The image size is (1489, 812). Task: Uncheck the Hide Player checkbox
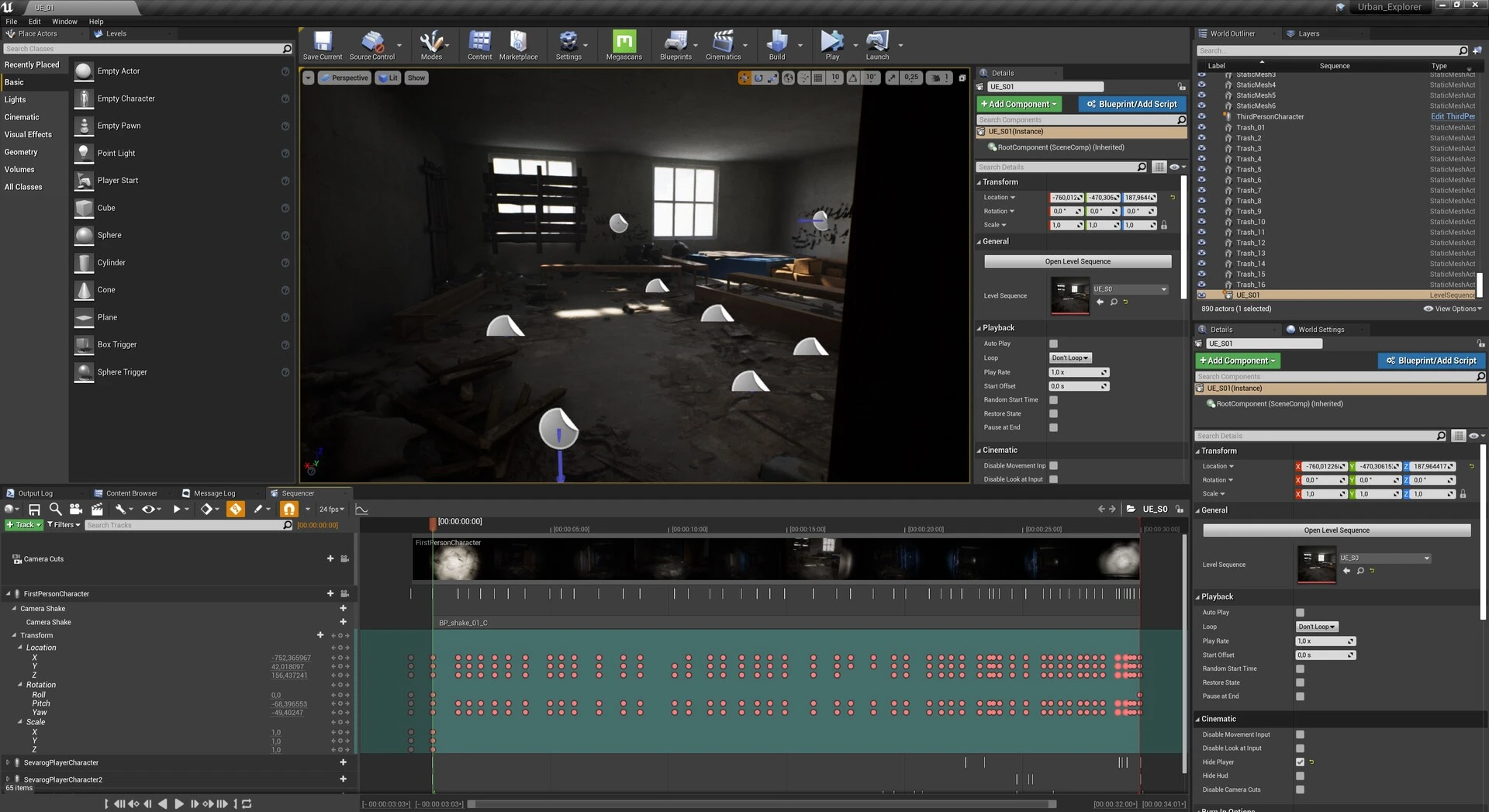(x=1300, y=762)
